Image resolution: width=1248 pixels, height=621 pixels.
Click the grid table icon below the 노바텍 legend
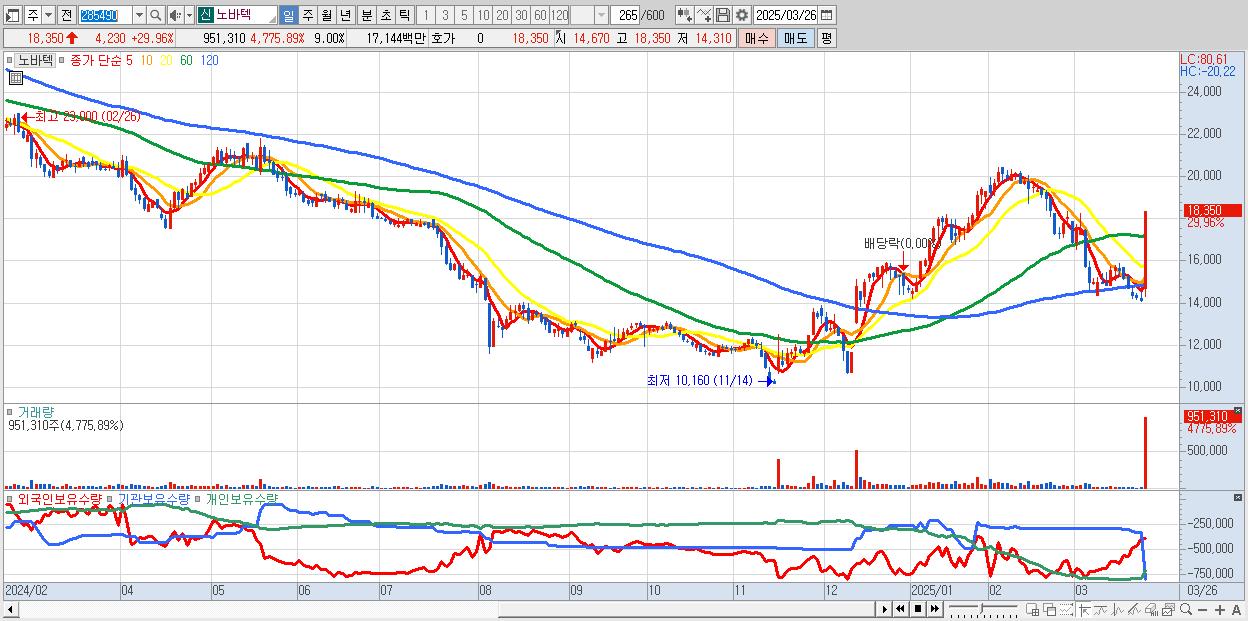pyautogui.click(x=15, y=77)
